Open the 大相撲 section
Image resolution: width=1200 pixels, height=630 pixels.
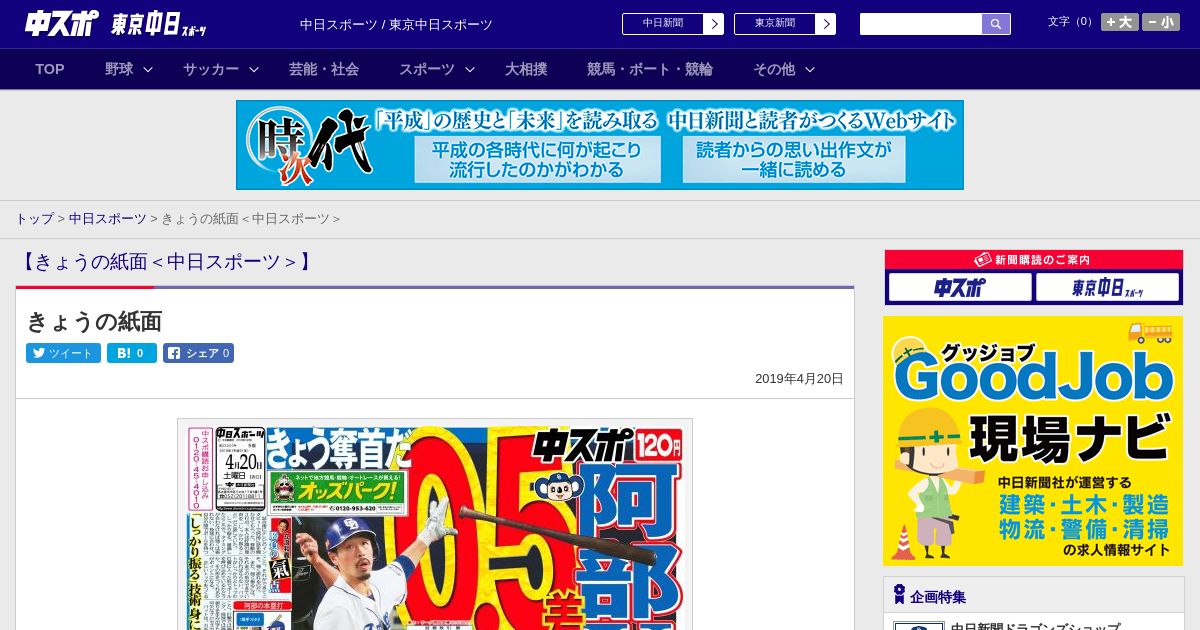[526, 69]
